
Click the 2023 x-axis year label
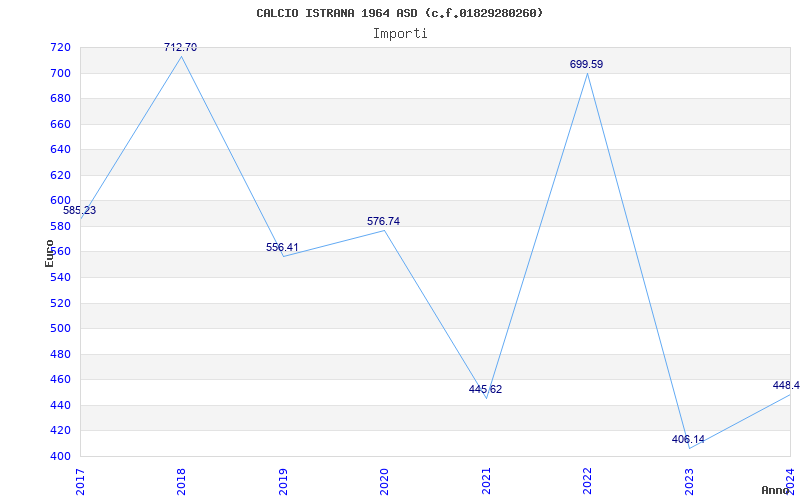click(x=689, y=482)
